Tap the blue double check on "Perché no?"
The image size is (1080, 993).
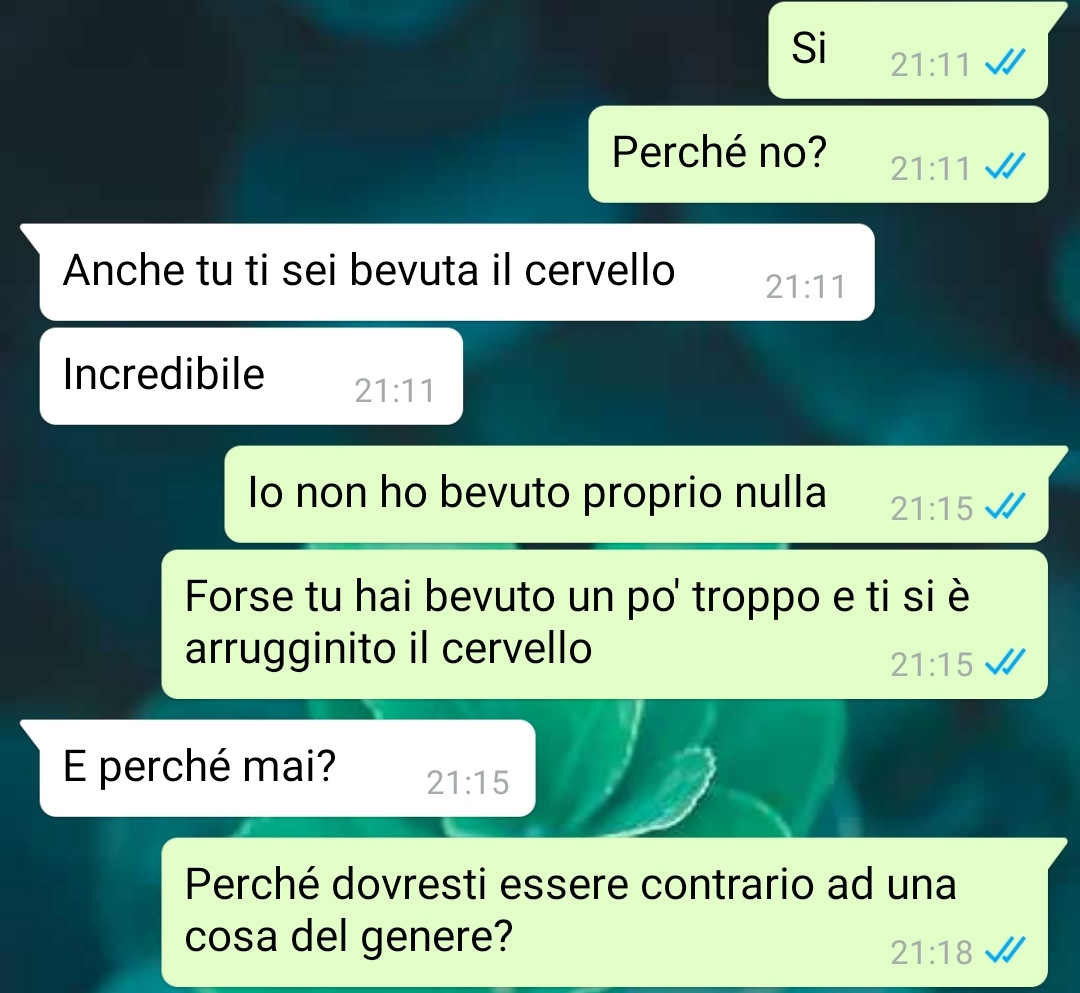(1005, 167)
